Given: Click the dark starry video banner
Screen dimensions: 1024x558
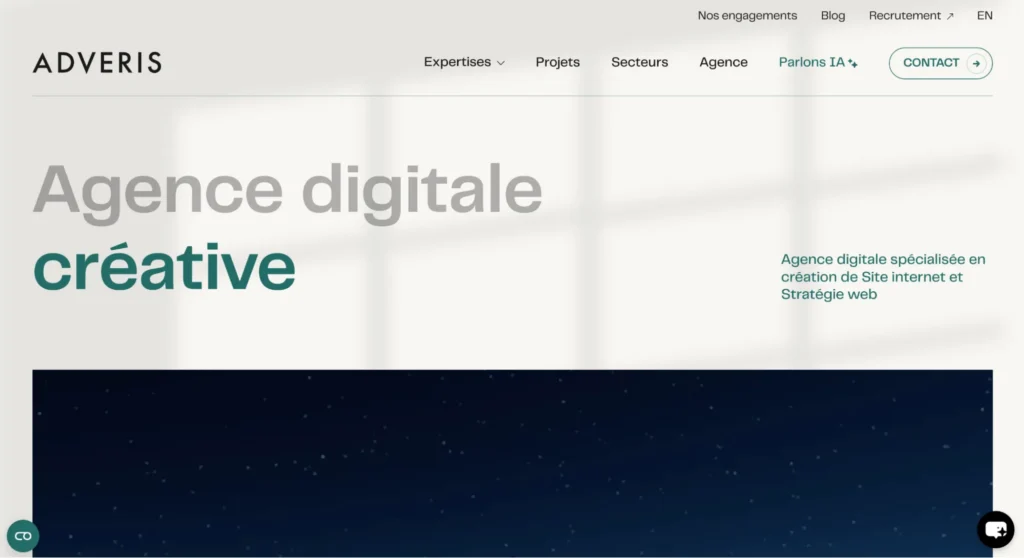Looking at the screenshot, I should [512, 463].
